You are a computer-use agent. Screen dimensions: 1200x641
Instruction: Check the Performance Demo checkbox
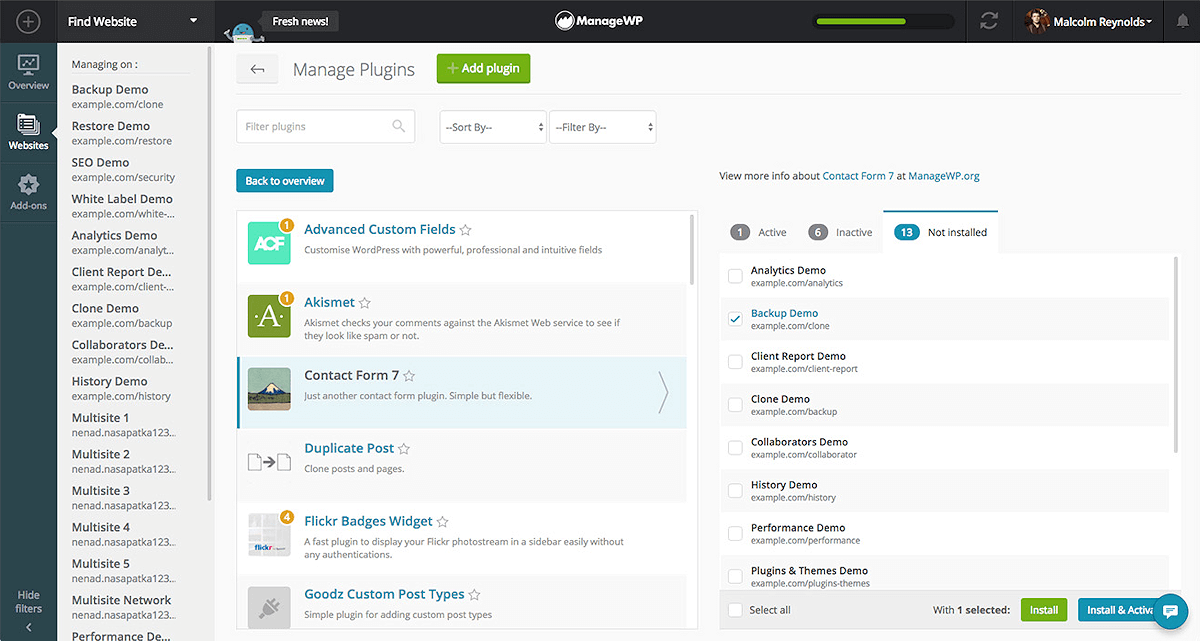(x=735, y=534)
